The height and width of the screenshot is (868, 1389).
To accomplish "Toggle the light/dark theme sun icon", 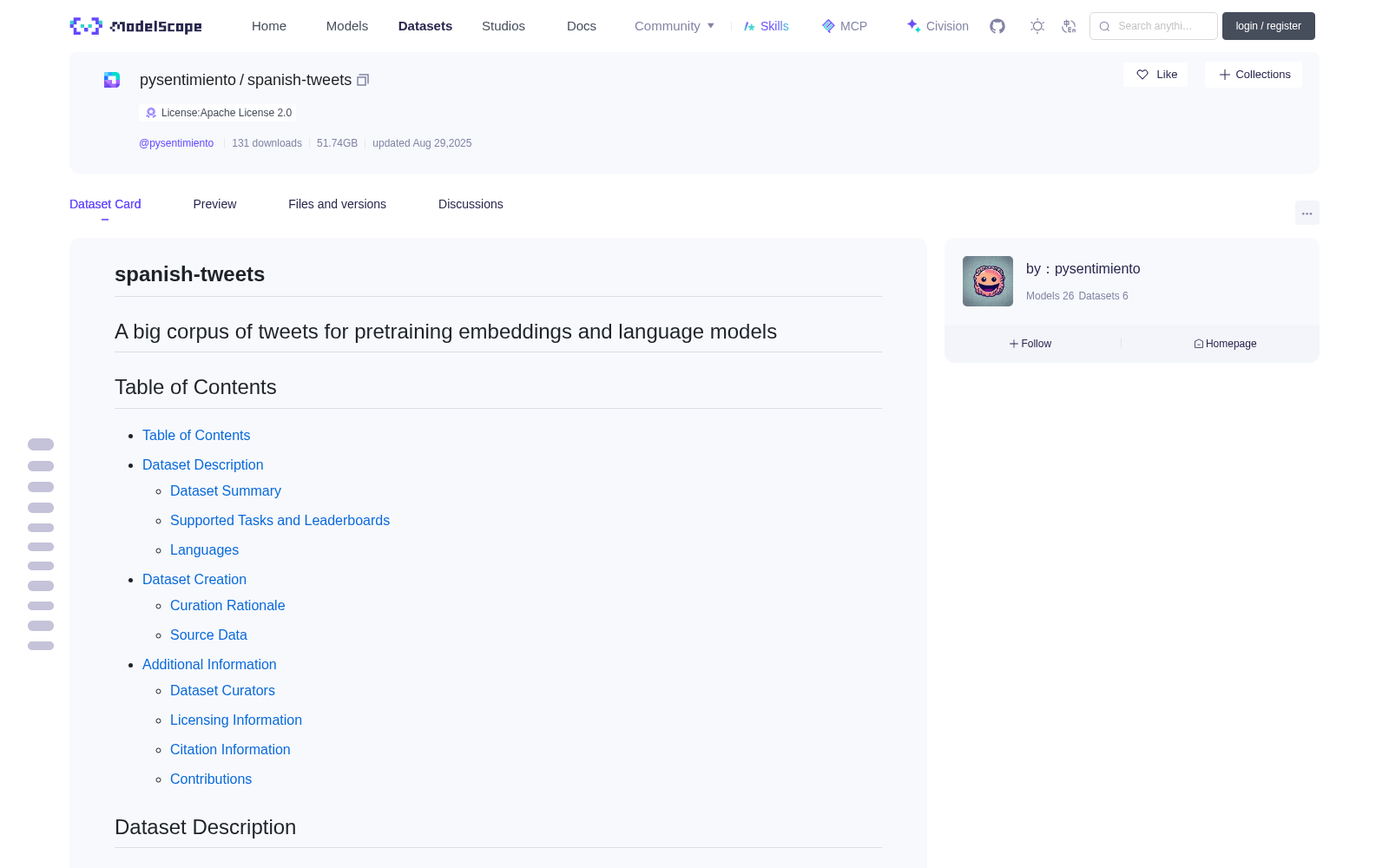I will click(x=1037, y=26).
